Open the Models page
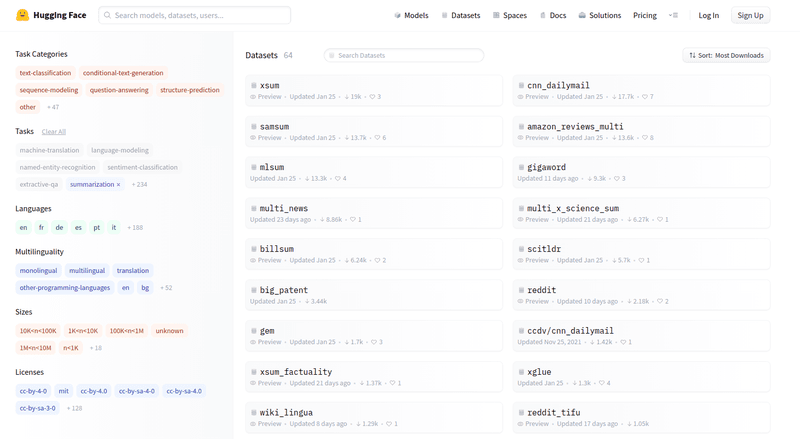 411,15
